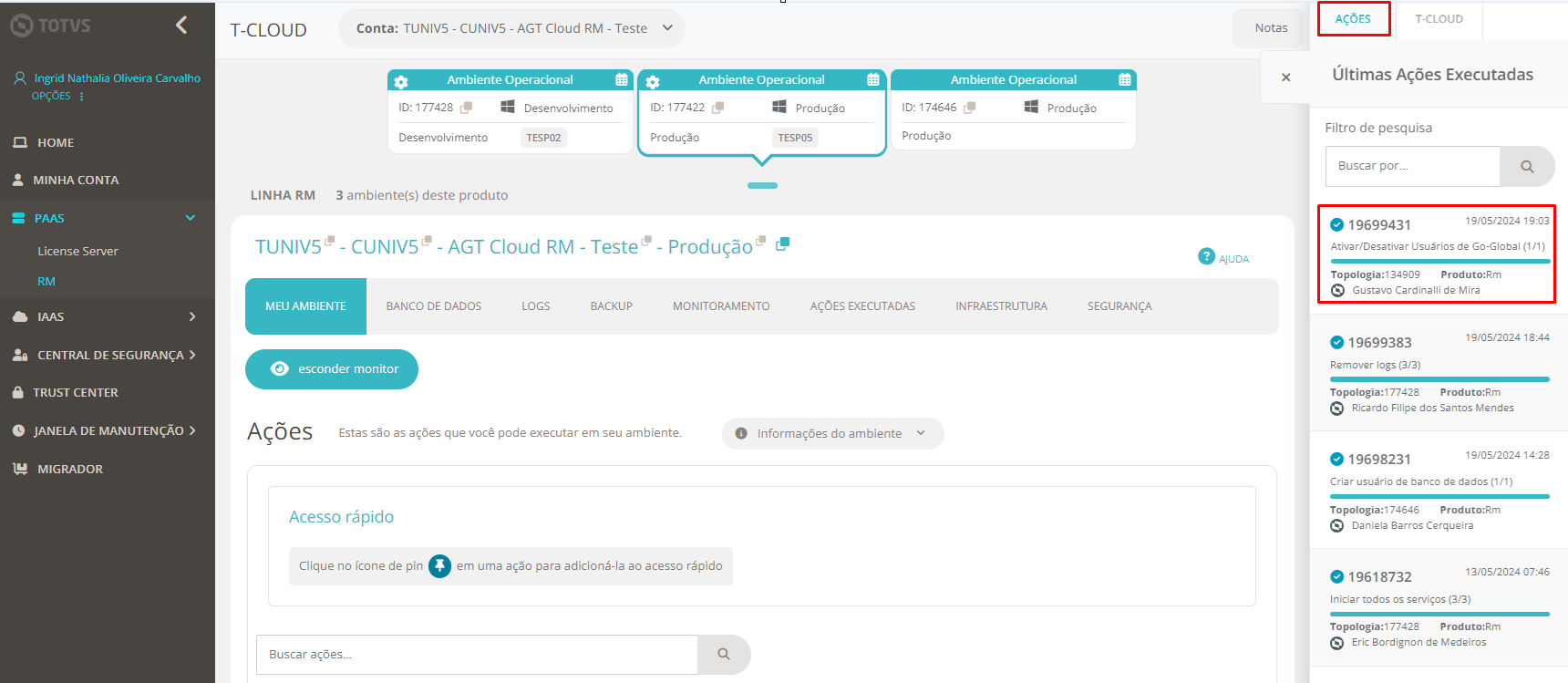Copy ID 174646 with copy icon
The image size is (1568, 683).
[x=969, y=108]
